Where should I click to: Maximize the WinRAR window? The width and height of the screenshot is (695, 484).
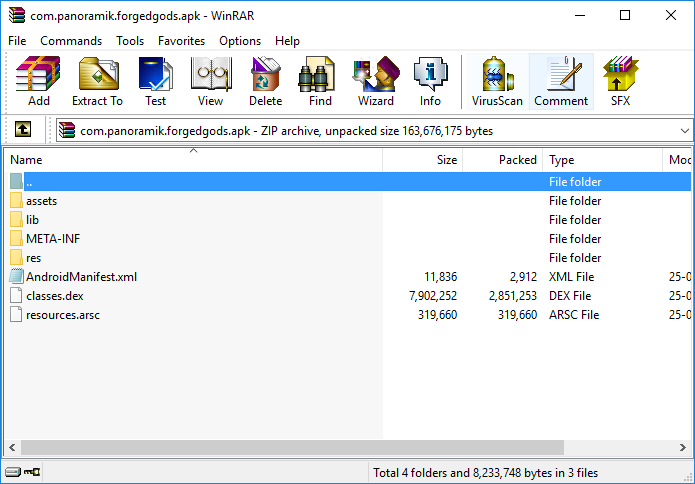[625, 16]
